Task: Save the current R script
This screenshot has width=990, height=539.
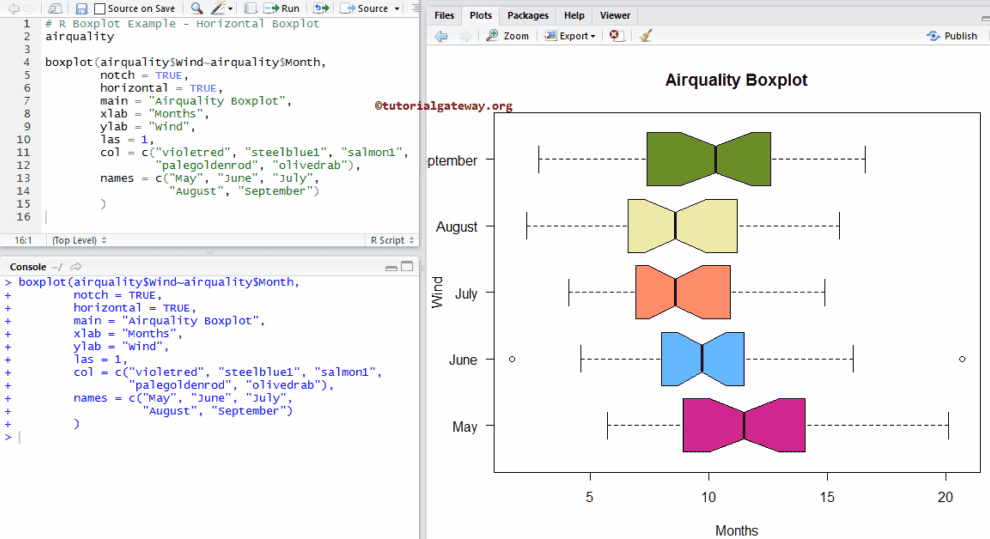Action: coord(81,8)
